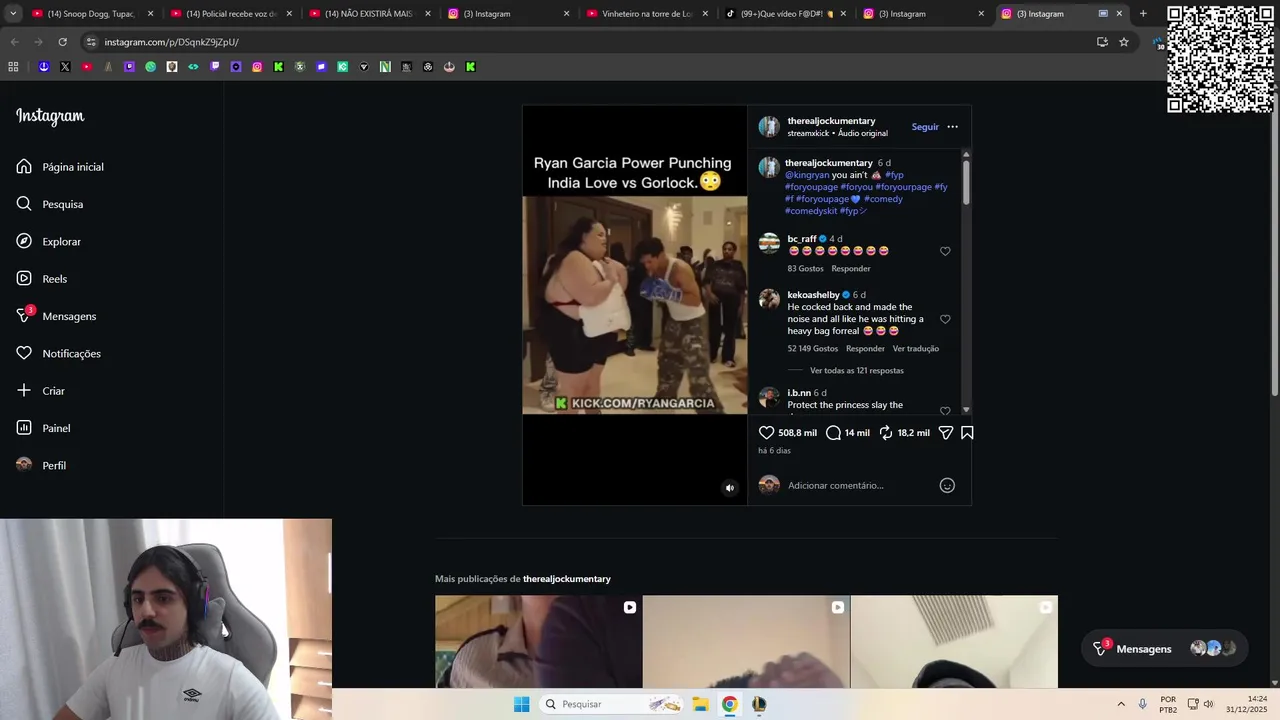Image resolution: width=1280 pixels, height=720 pixels.
Task: Open Painel dashboard in sidebar
Action: [x=43, y=428]
